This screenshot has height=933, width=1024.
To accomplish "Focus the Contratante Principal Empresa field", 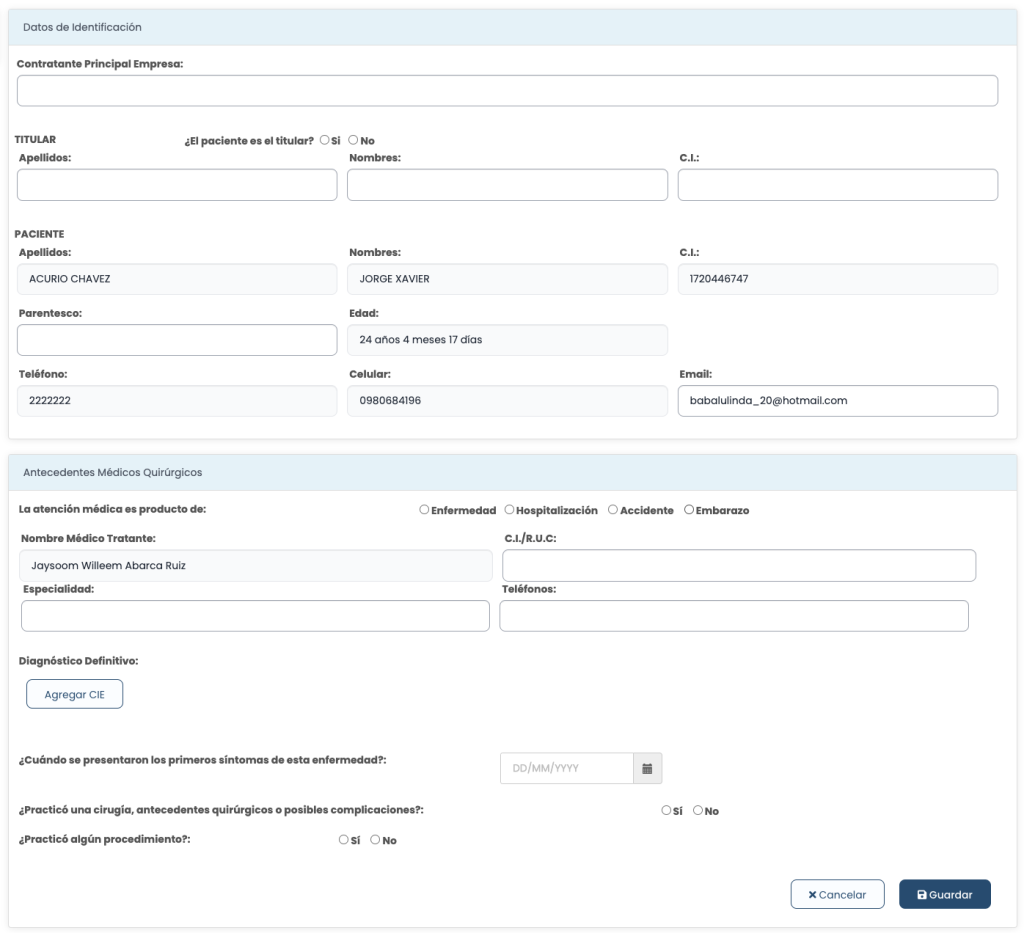I will (507, 91).
